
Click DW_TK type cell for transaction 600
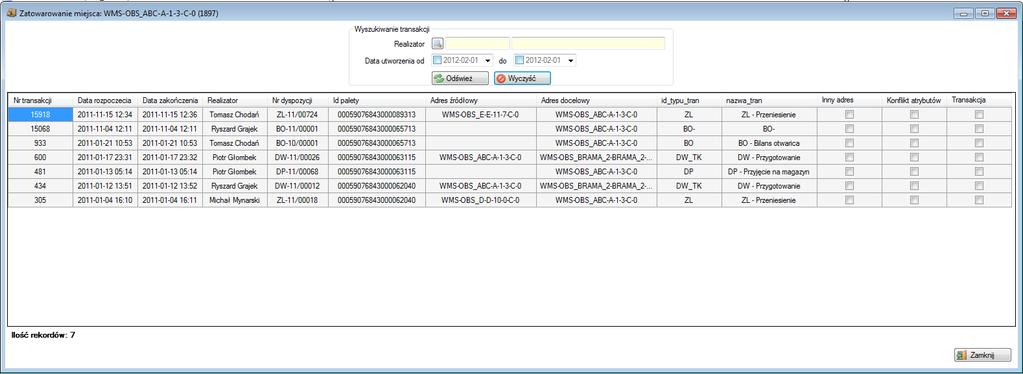tap(689, 157)
